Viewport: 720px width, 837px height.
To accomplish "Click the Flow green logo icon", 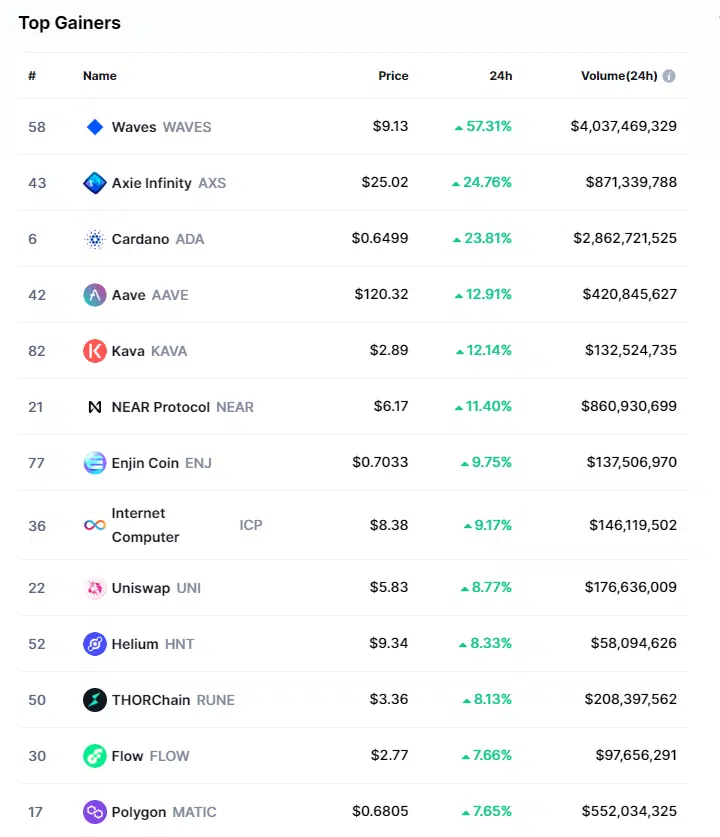I will (95, 756).
